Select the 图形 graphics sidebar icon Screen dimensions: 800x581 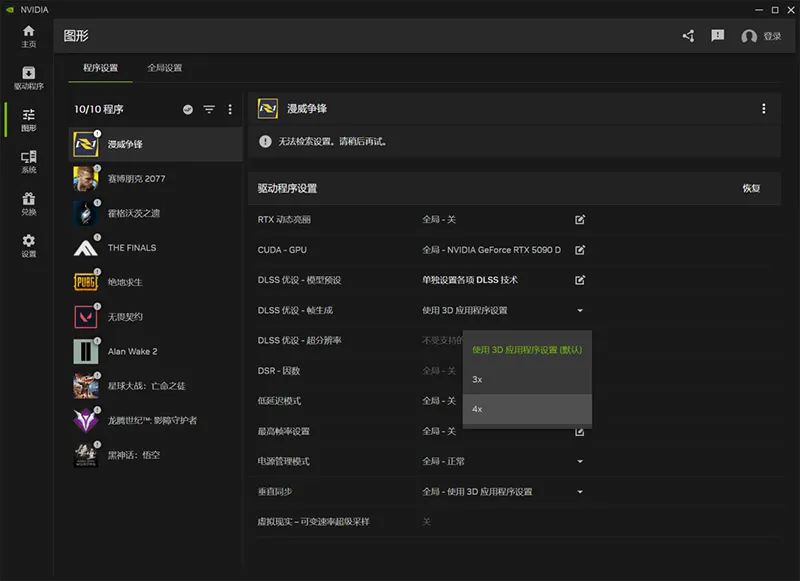(x=29, y=120)
